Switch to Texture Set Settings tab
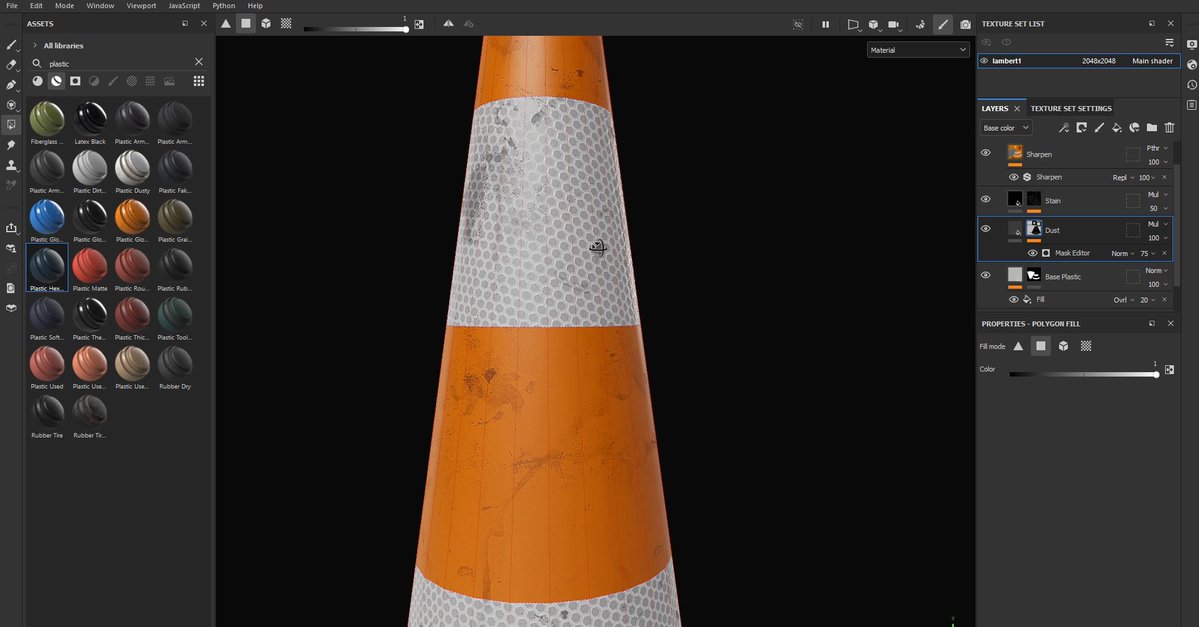 pos(1071,109)
